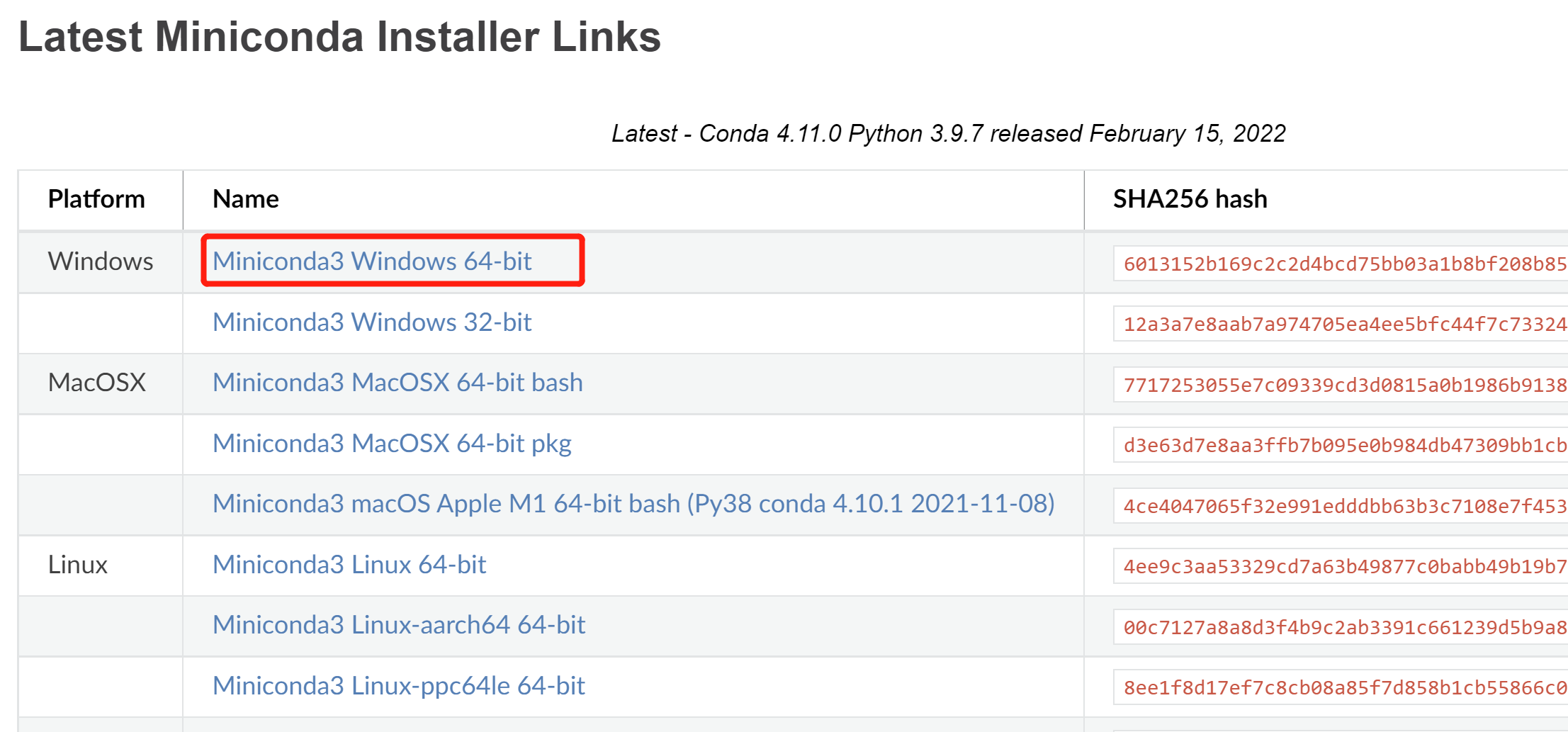Select the SHA256 hash column header

1190,199
